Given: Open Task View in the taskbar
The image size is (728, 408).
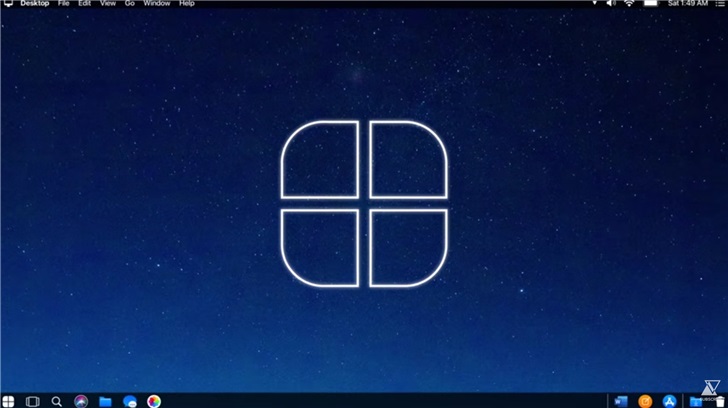Looking at the screenshot, I should 32,402.
